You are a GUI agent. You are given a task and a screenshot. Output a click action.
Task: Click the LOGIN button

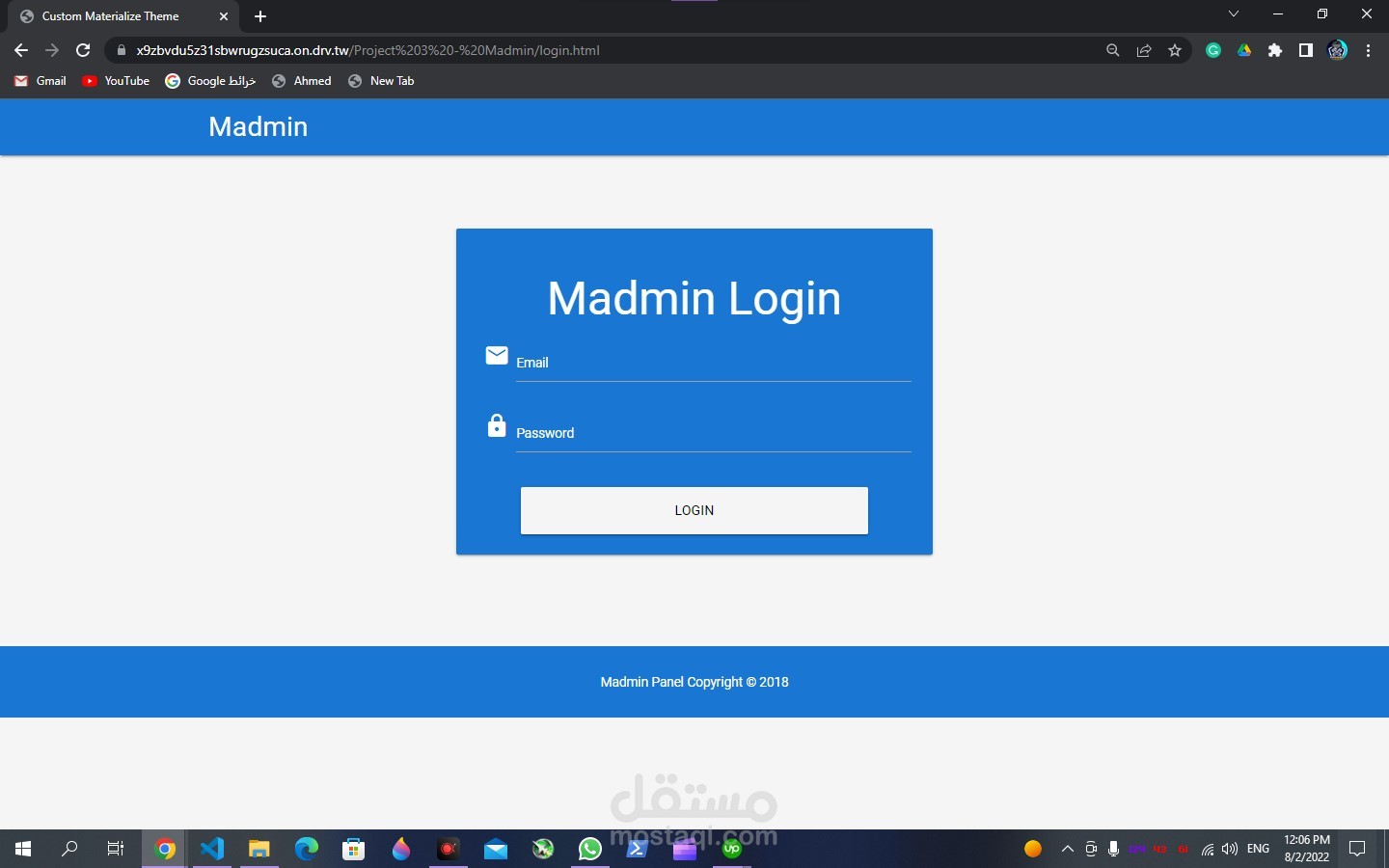pos(694,510)
